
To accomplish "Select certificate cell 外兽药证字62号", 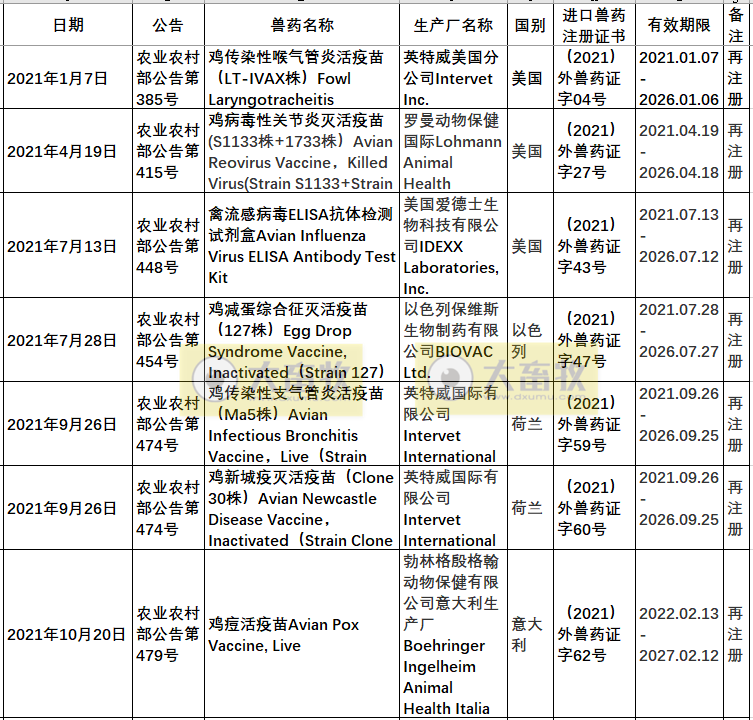I will [x=594, y=634].
